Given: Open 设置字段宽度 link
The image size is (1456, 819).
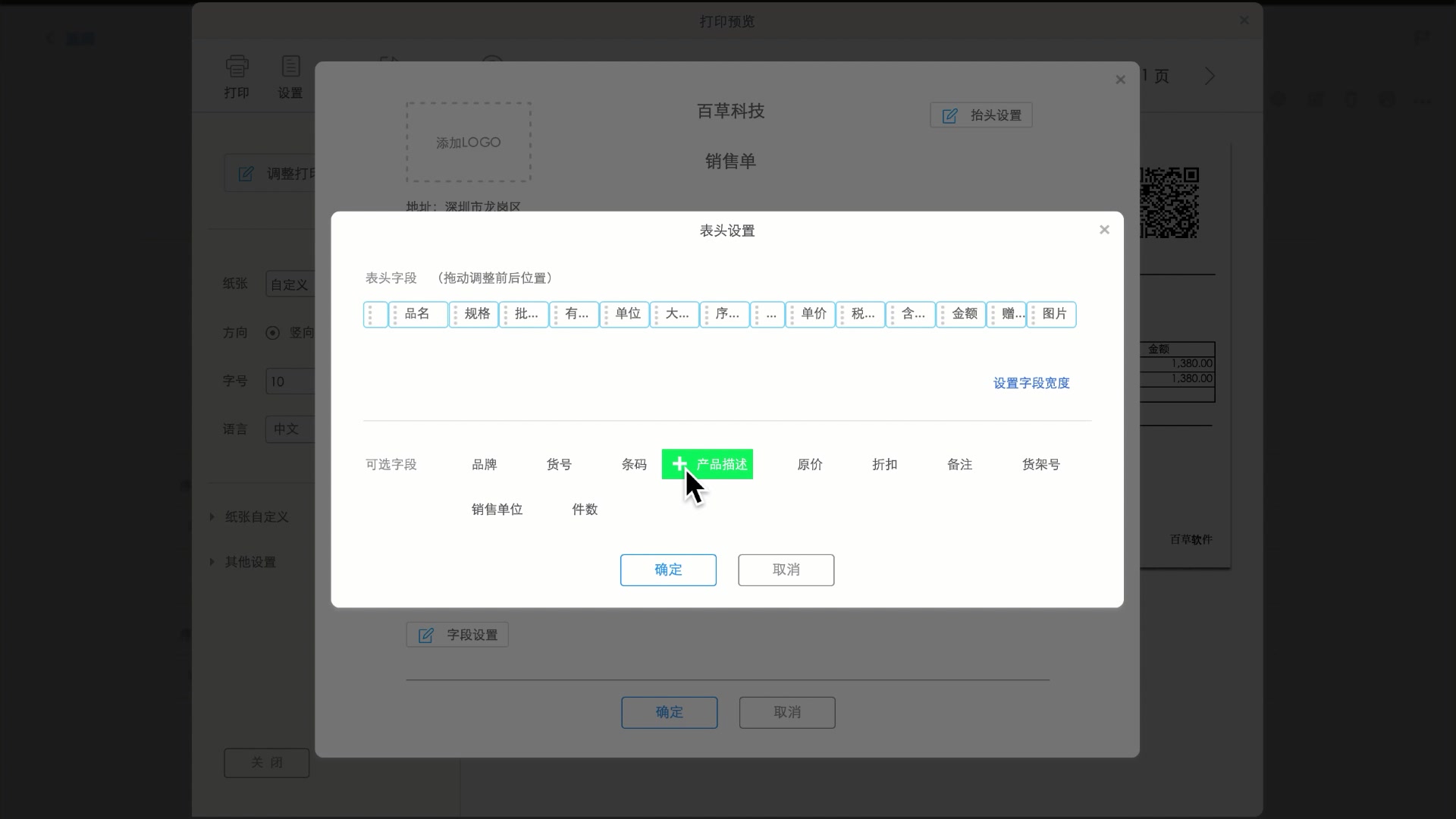Looking at the screenshot, I should 1031,383.
